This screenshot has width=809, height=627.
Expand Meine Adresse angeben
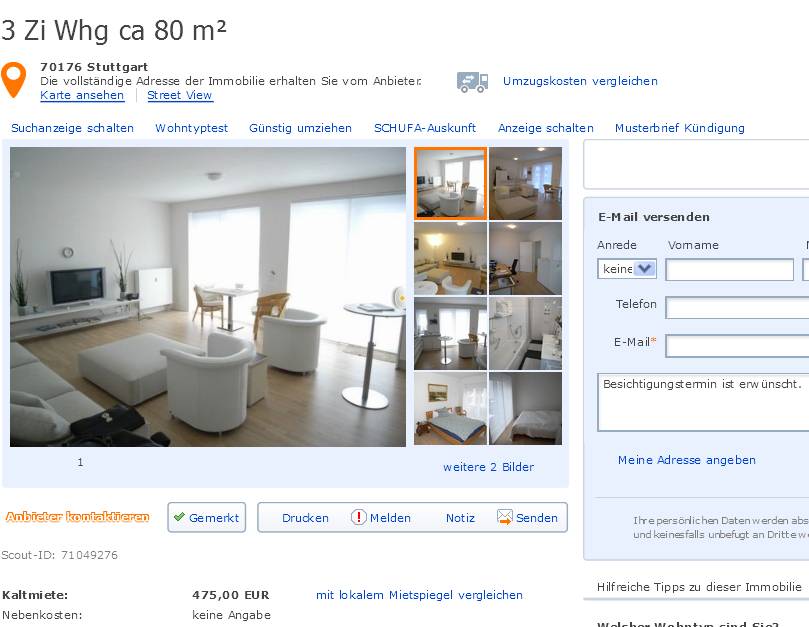[x=687, y=460]
